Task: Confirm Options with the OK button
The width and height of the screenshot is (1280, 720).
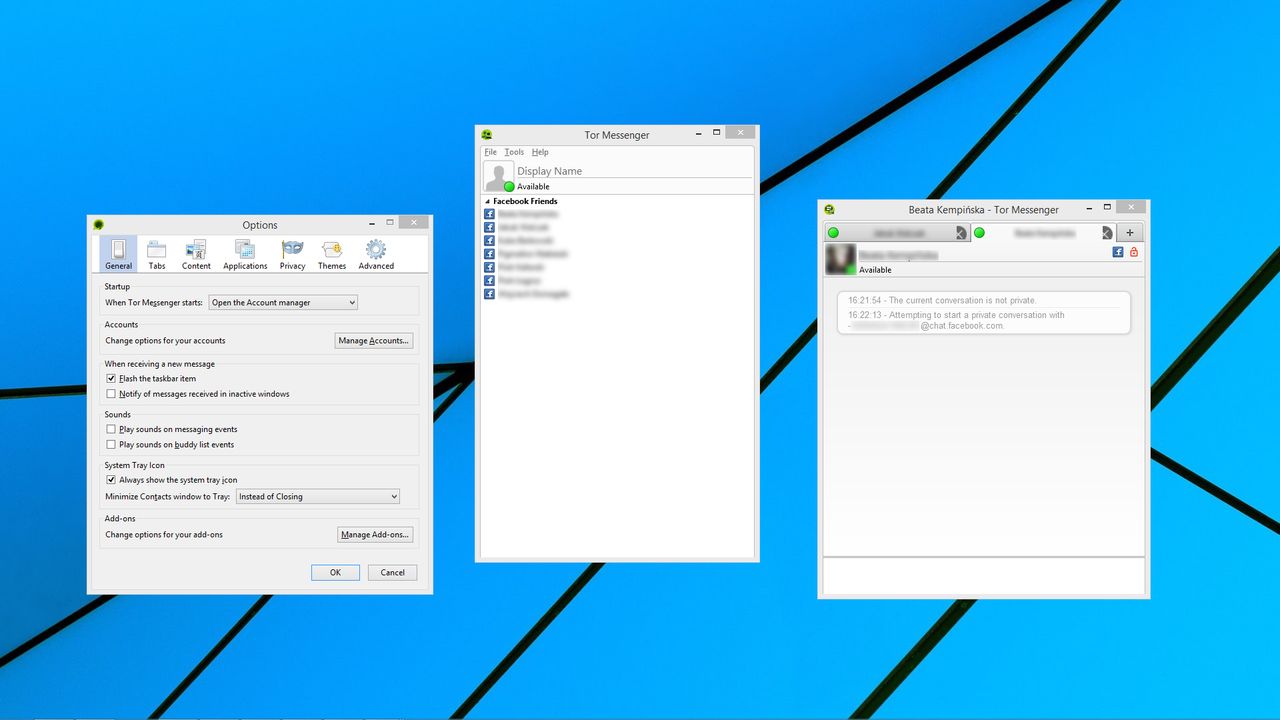Action: 335,573
